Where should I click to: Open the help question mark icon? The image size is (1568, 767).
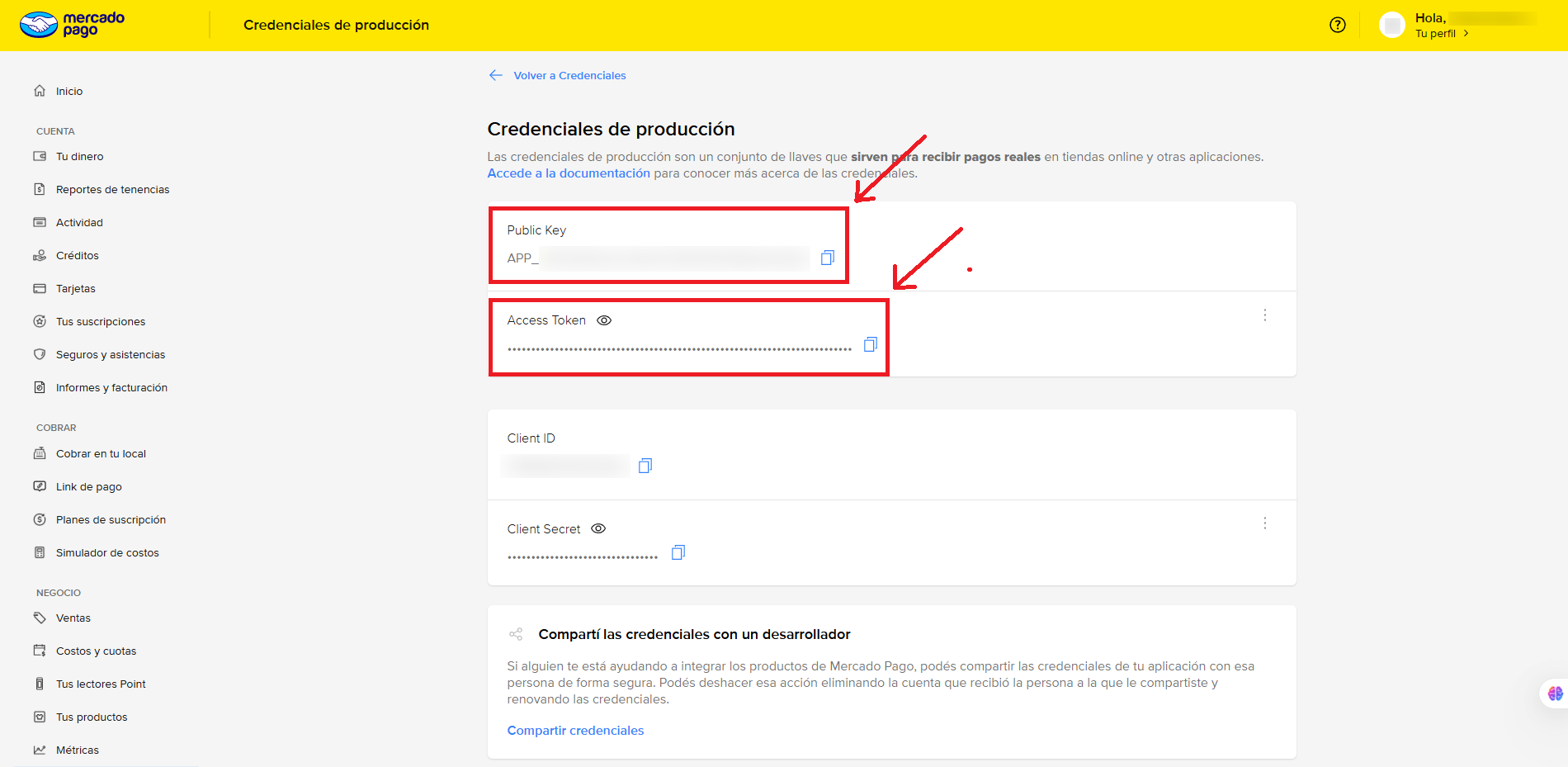pyautogui.click(x=1338, y=25)
